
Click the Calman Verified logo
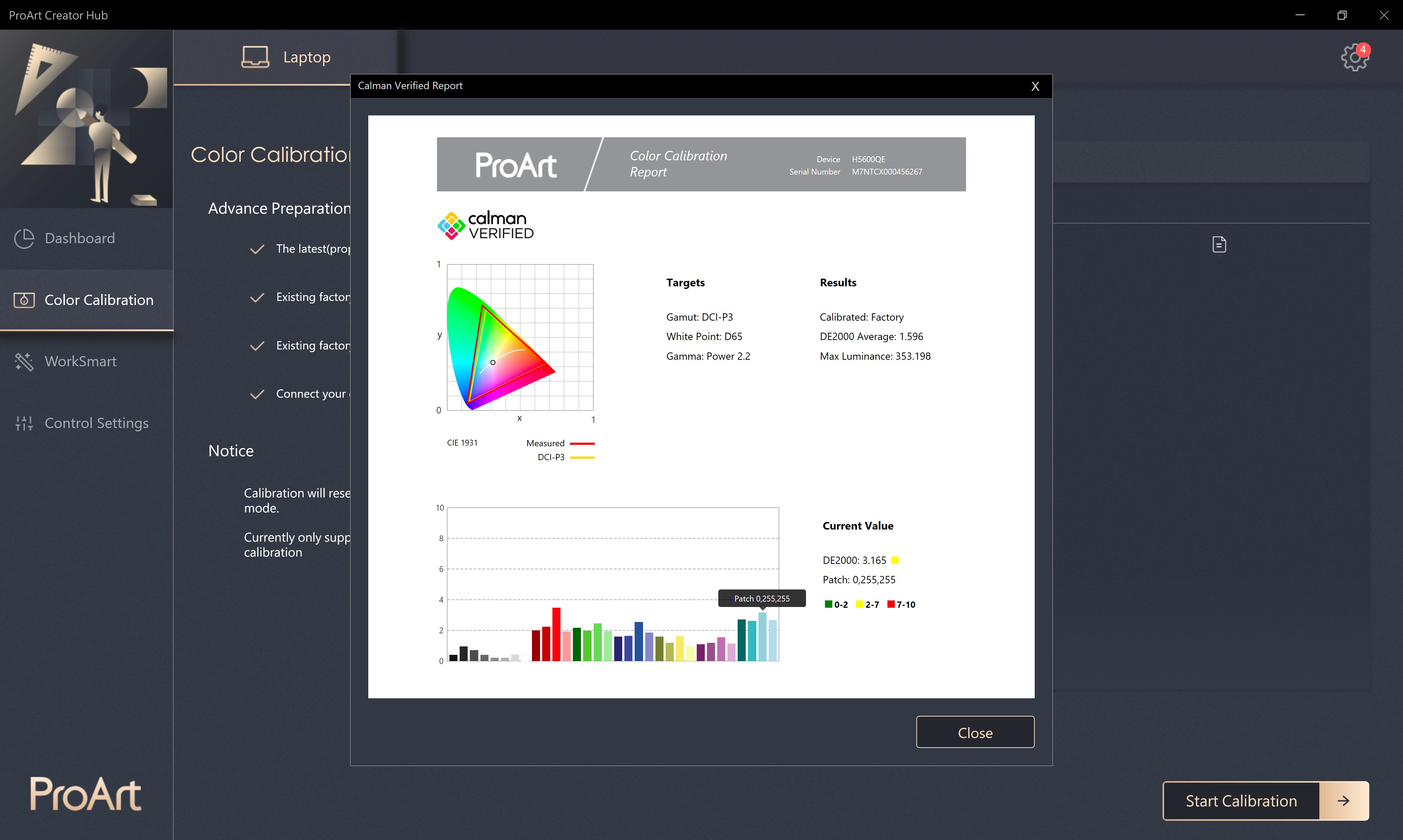(x=486, y=225)
